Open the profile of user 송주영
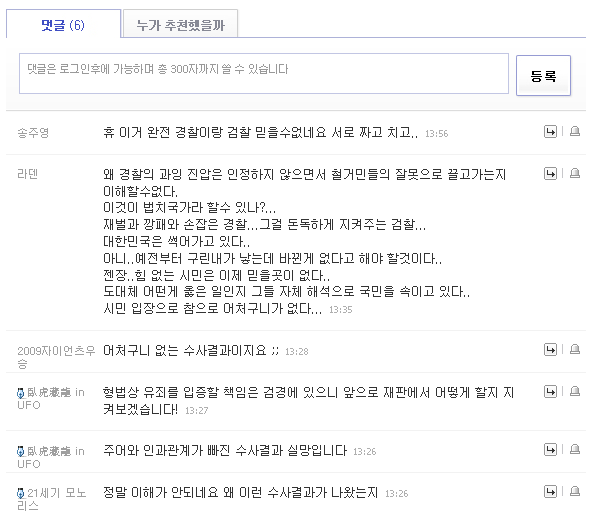Image resolution: width=593 pixels, height=513 pixels. pos(33,133)
